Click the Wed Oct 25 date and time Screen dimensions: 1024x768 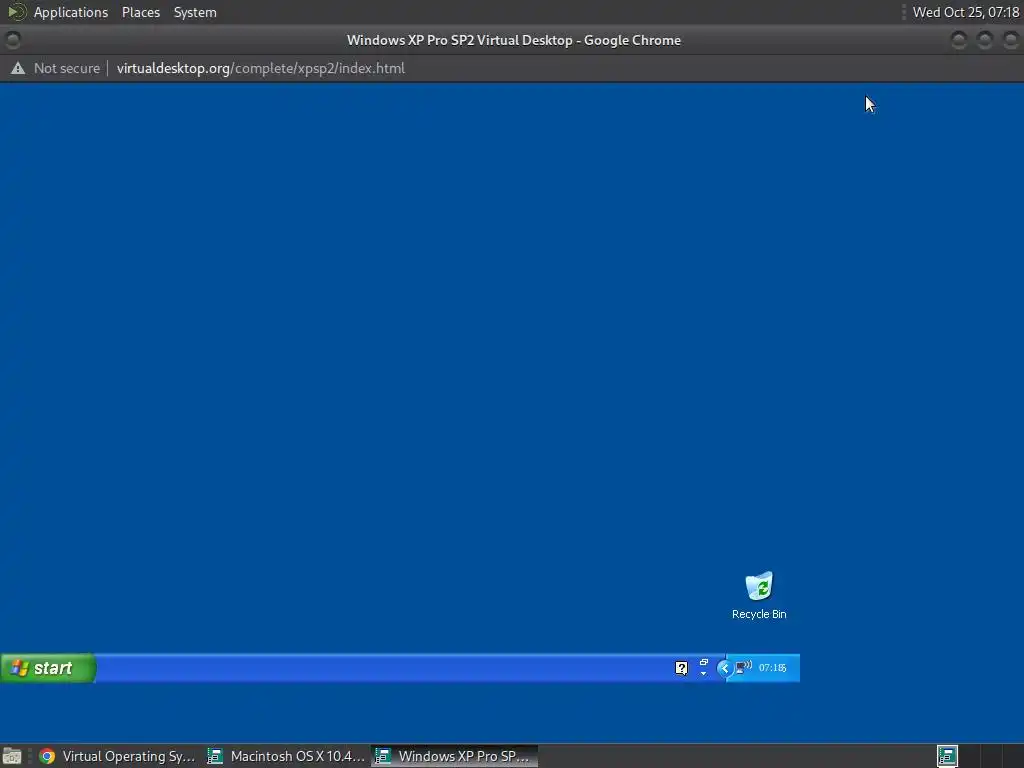(965, 12)
